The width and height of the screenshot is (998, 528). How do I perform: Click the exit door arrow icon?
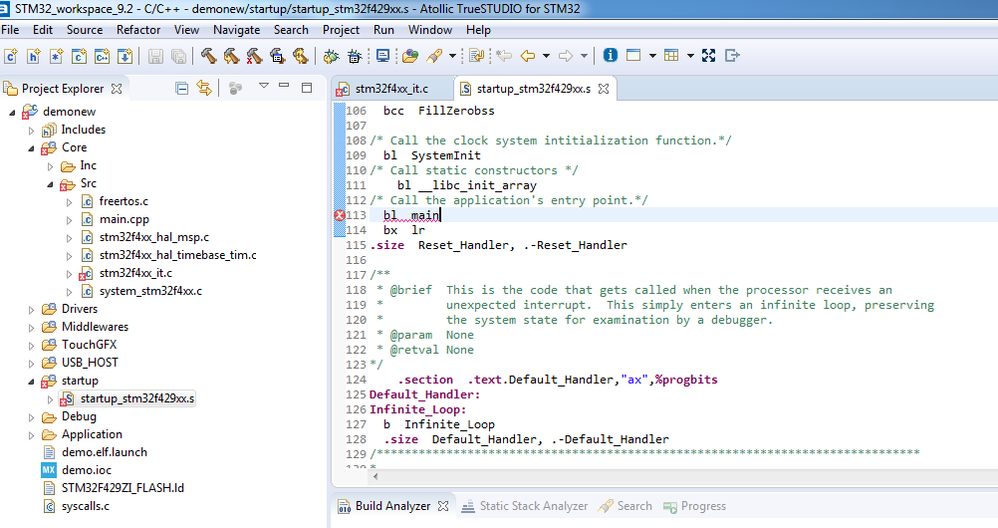pos(733,55)
